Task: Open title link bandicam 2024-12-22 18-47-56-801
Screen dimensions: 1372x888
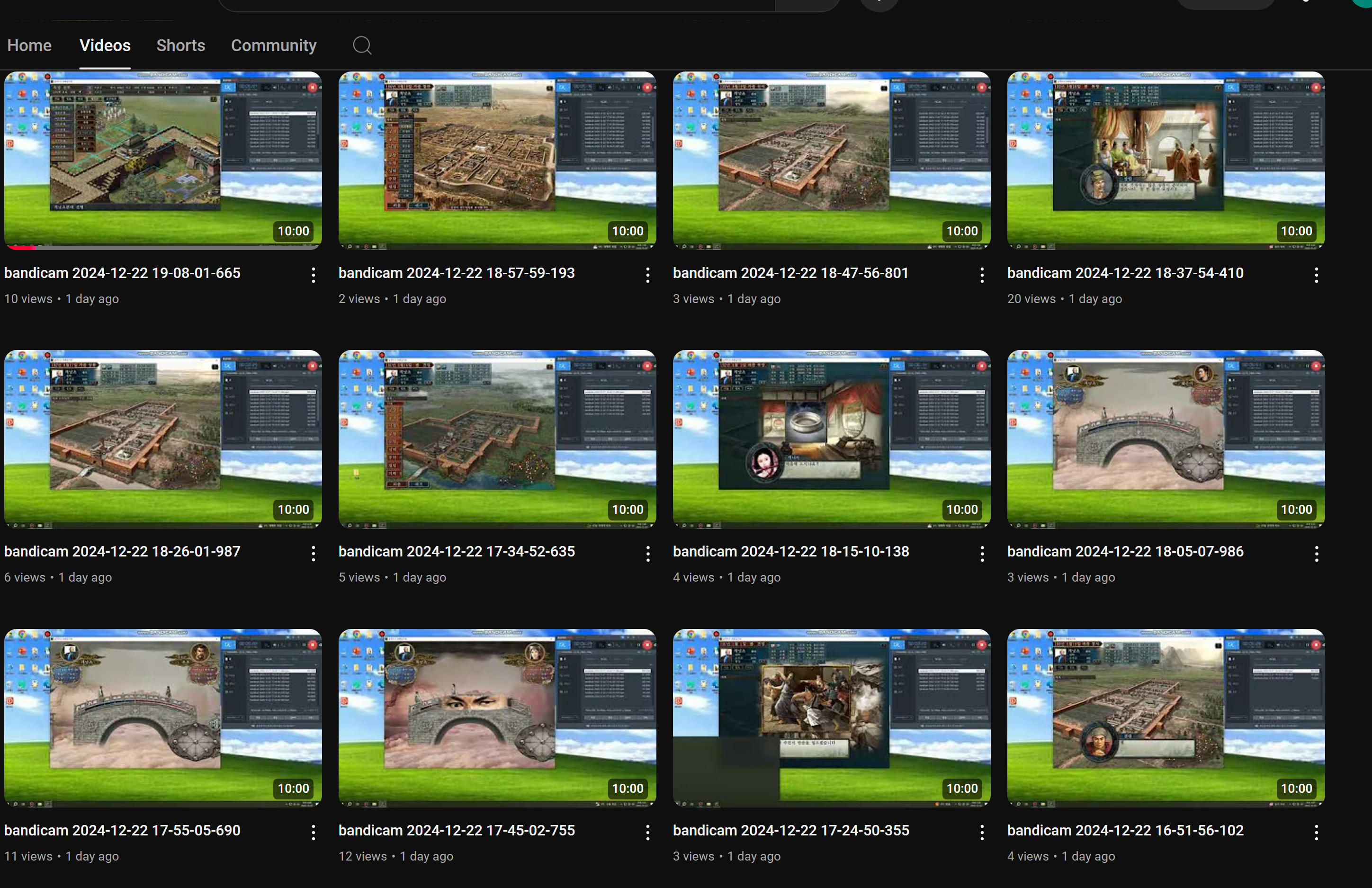Action: (x=791, y=273)
